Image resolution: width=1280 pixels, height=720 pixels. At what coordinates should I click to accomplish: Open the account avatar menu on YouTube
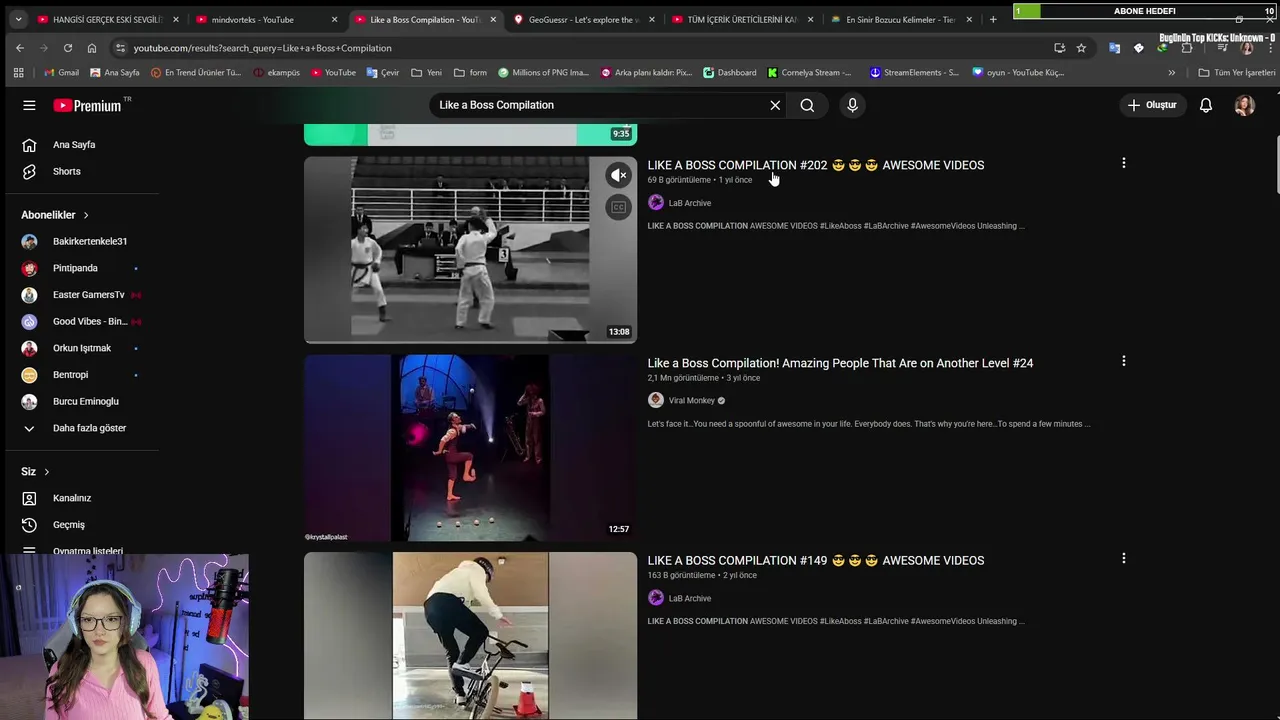[x=1244, y=105]
